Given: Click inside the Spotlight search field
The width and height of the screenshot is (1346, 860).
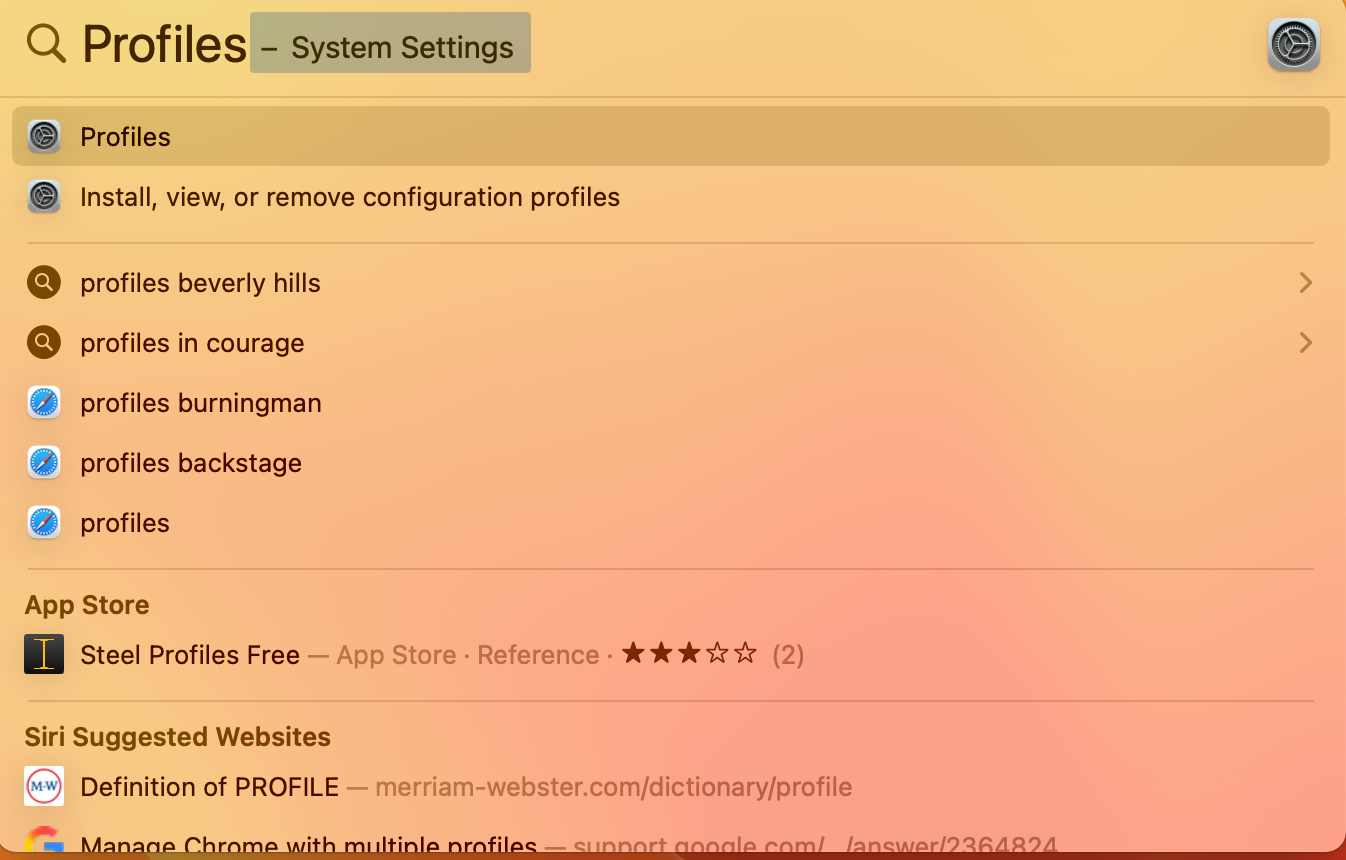Looking at the screenshot, I should (165, 43).
